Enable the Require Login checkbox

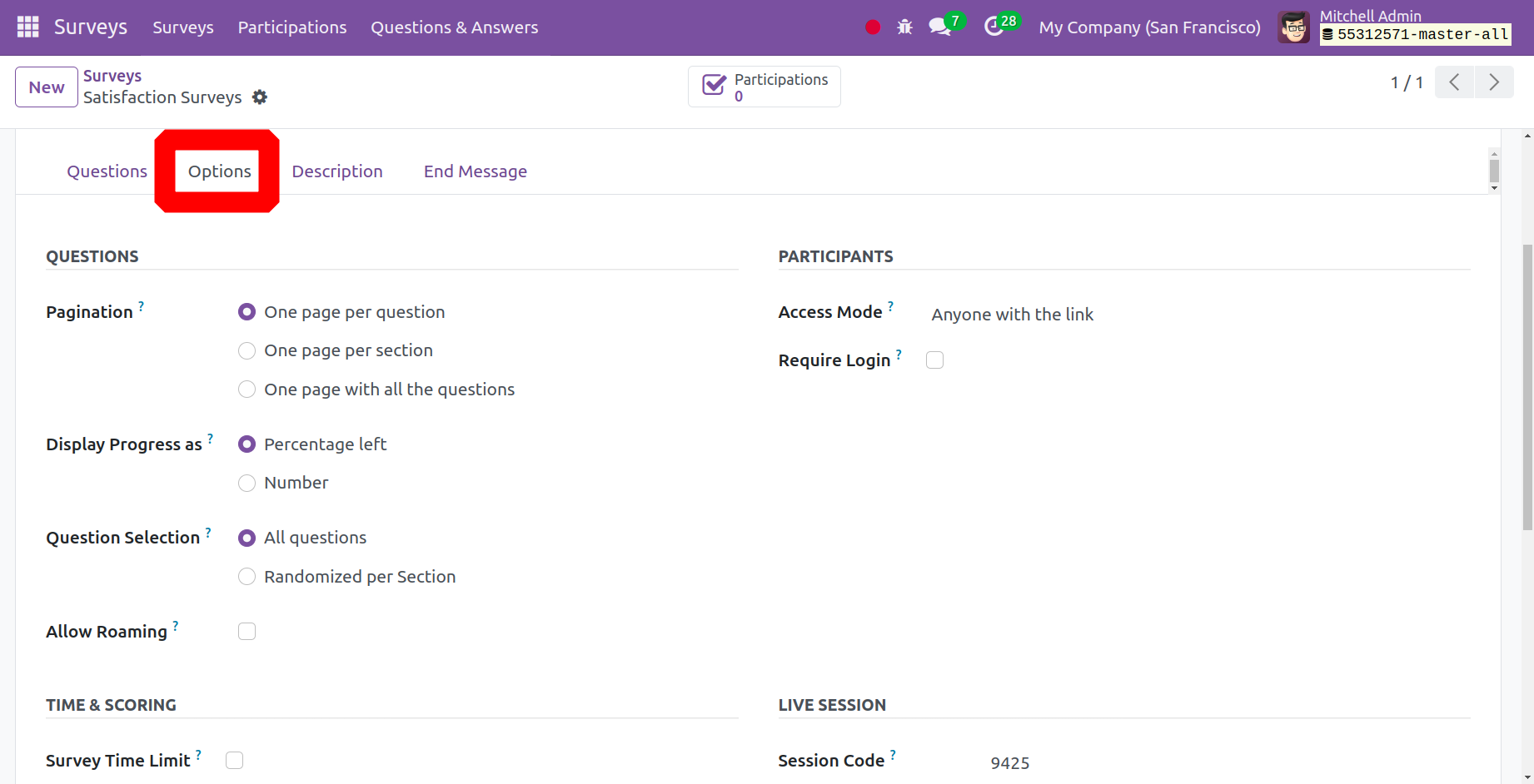(934, 360)
